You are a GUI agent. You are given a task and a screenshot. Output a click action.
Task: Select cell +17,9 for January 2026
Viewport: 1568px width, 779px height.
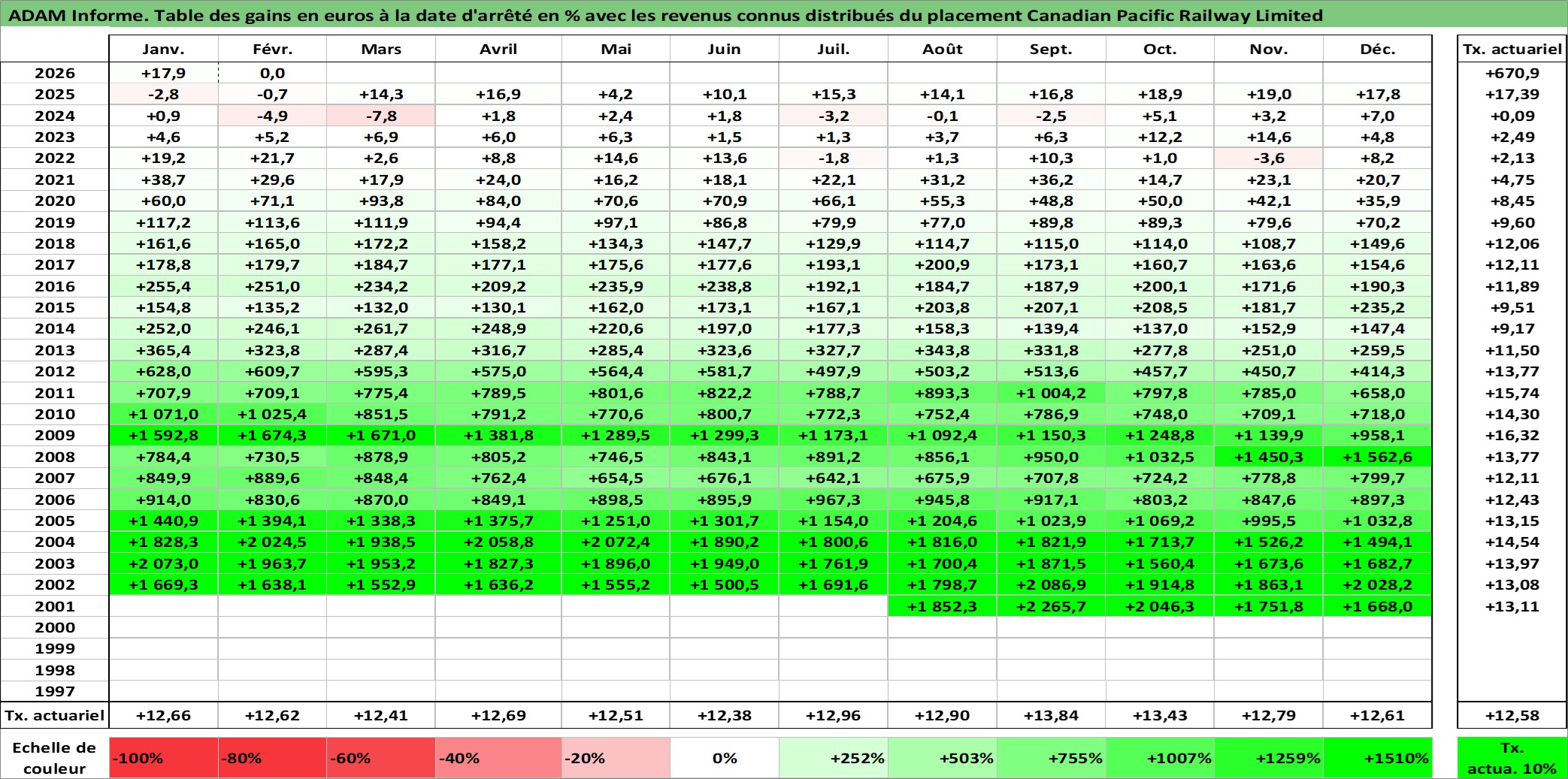(164, 73)
